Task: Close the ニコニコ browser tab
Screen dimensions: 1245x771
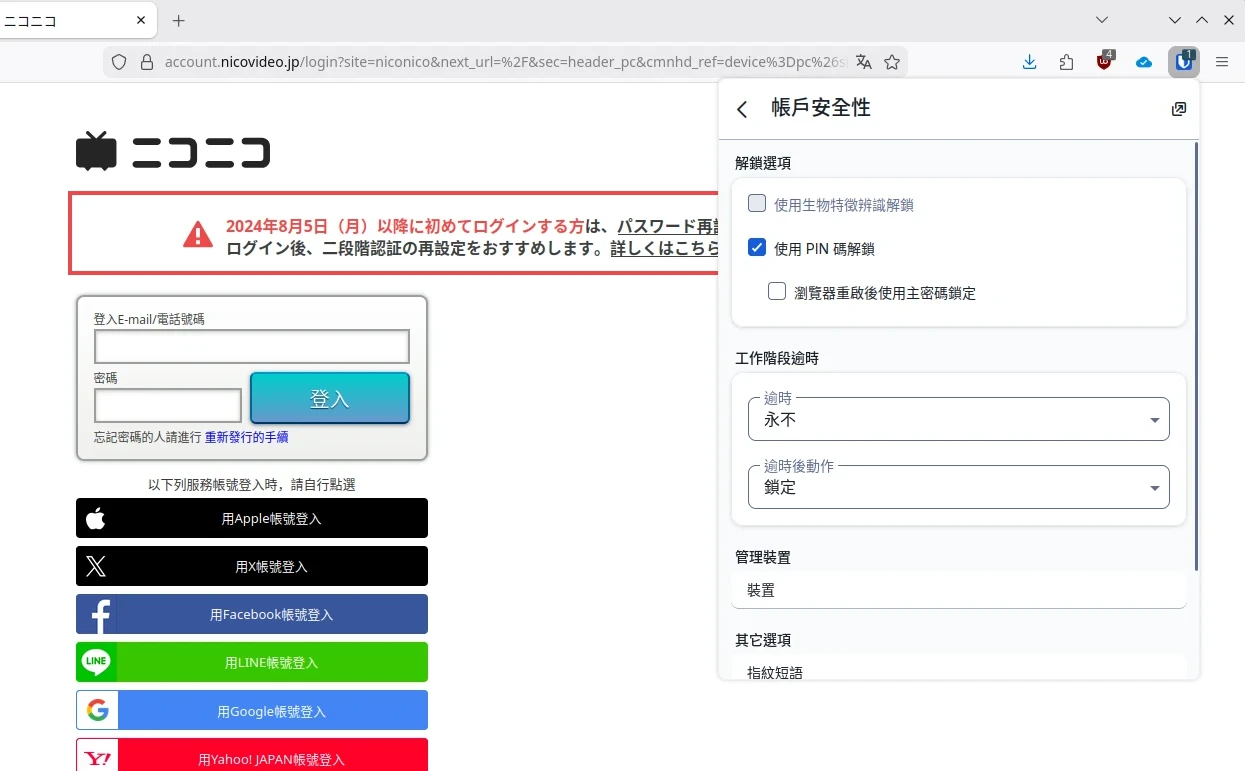Action: [140, 20]
